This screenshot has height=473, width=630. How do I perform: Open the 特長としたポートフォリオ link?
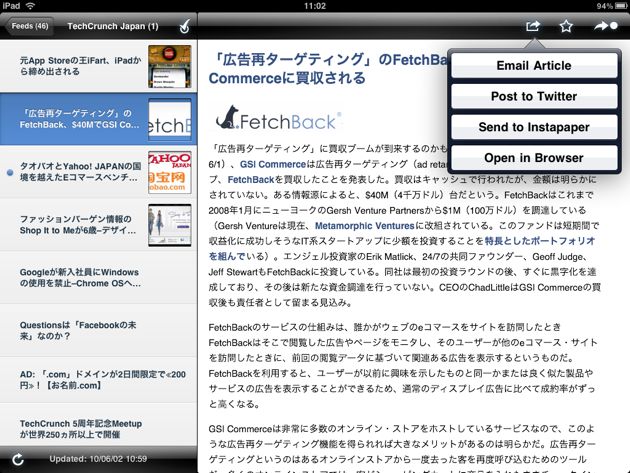pyautogui.click(x=540, y=241)
